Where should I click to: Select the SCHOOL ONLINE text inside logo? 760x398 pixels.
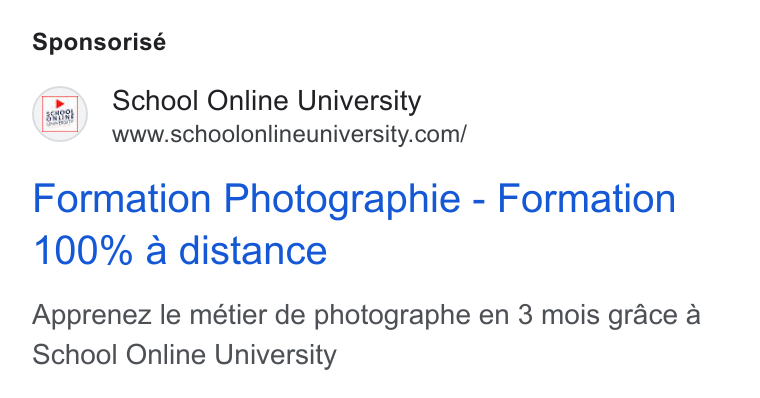pyautogui.click(x=60, y=116)
